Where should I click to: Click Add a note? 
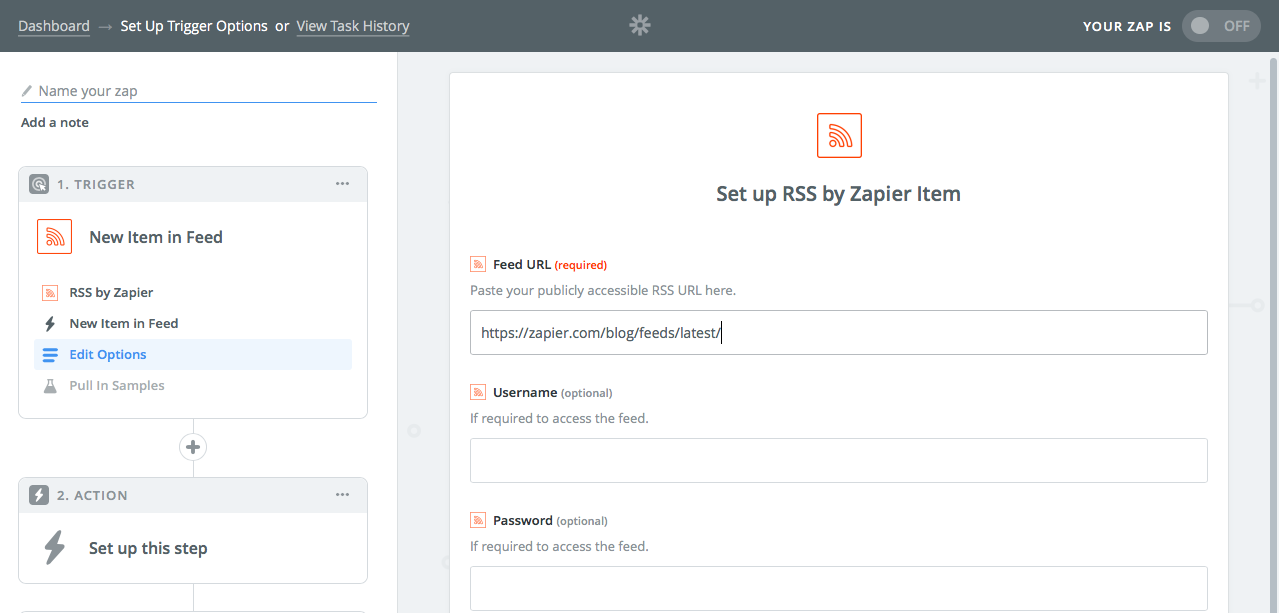pos(55,123)
